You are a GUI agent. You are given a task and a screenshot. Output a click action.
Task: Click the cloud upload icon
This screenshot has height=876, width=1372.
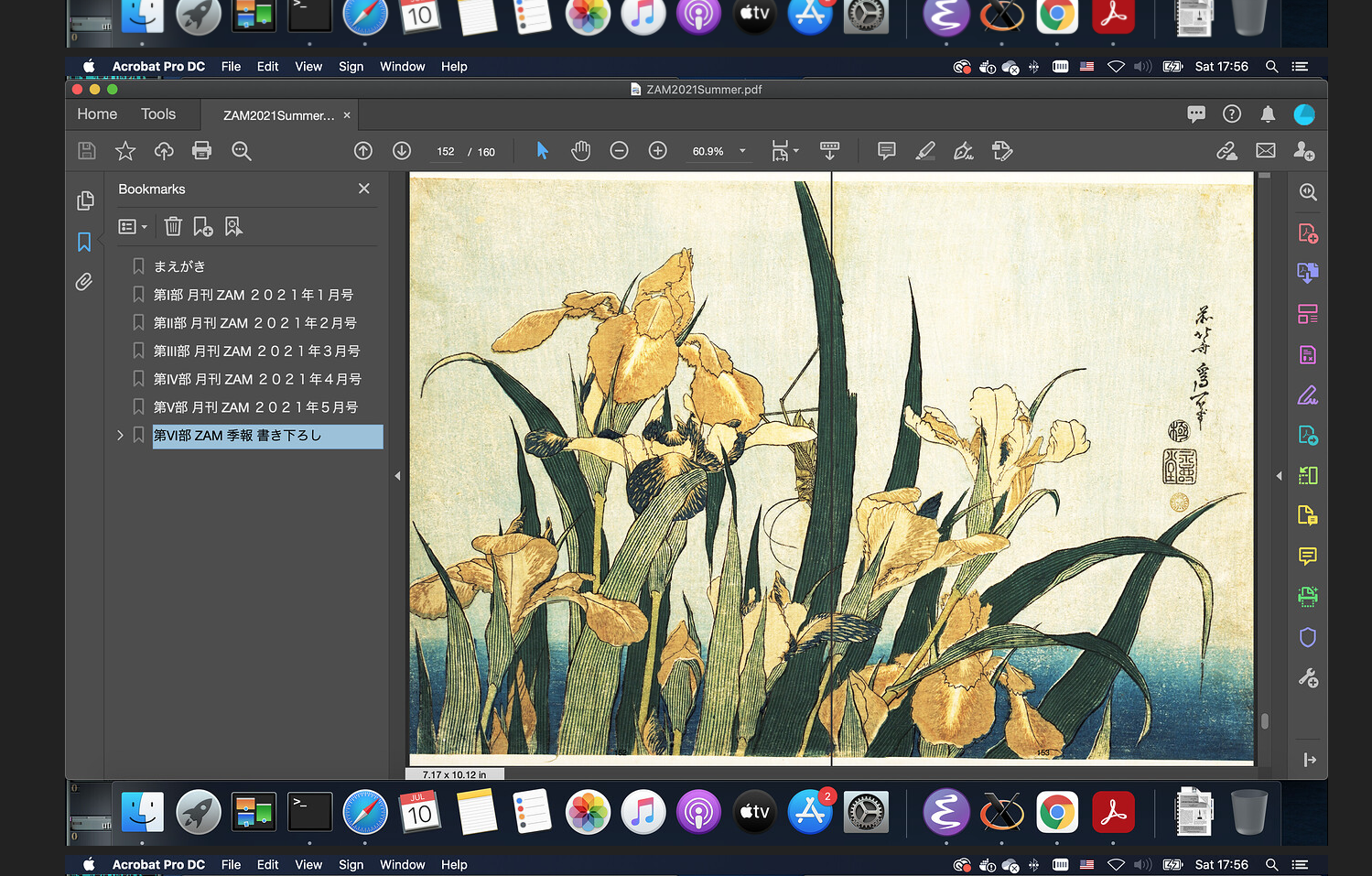point(164,151)
